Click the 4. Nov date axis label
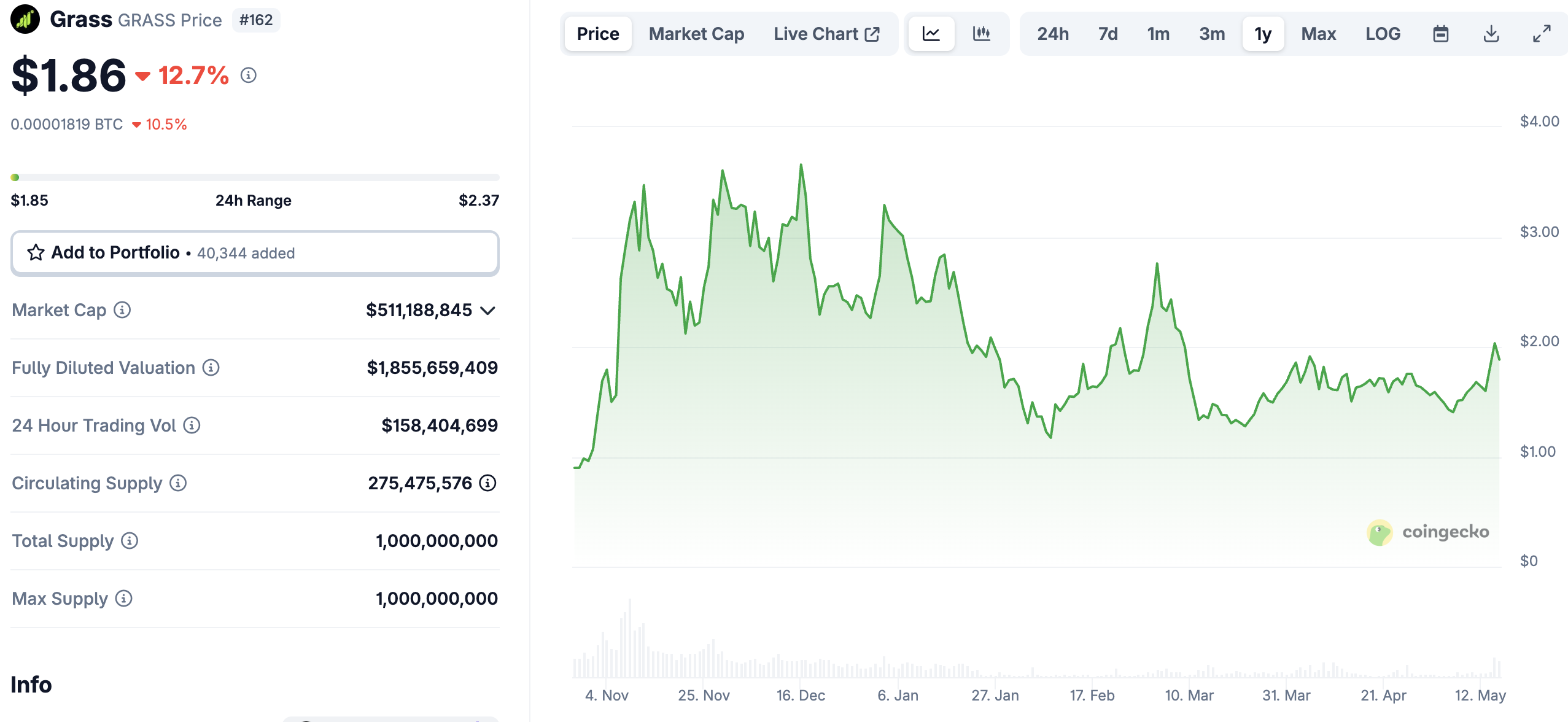 pos(607,696)
